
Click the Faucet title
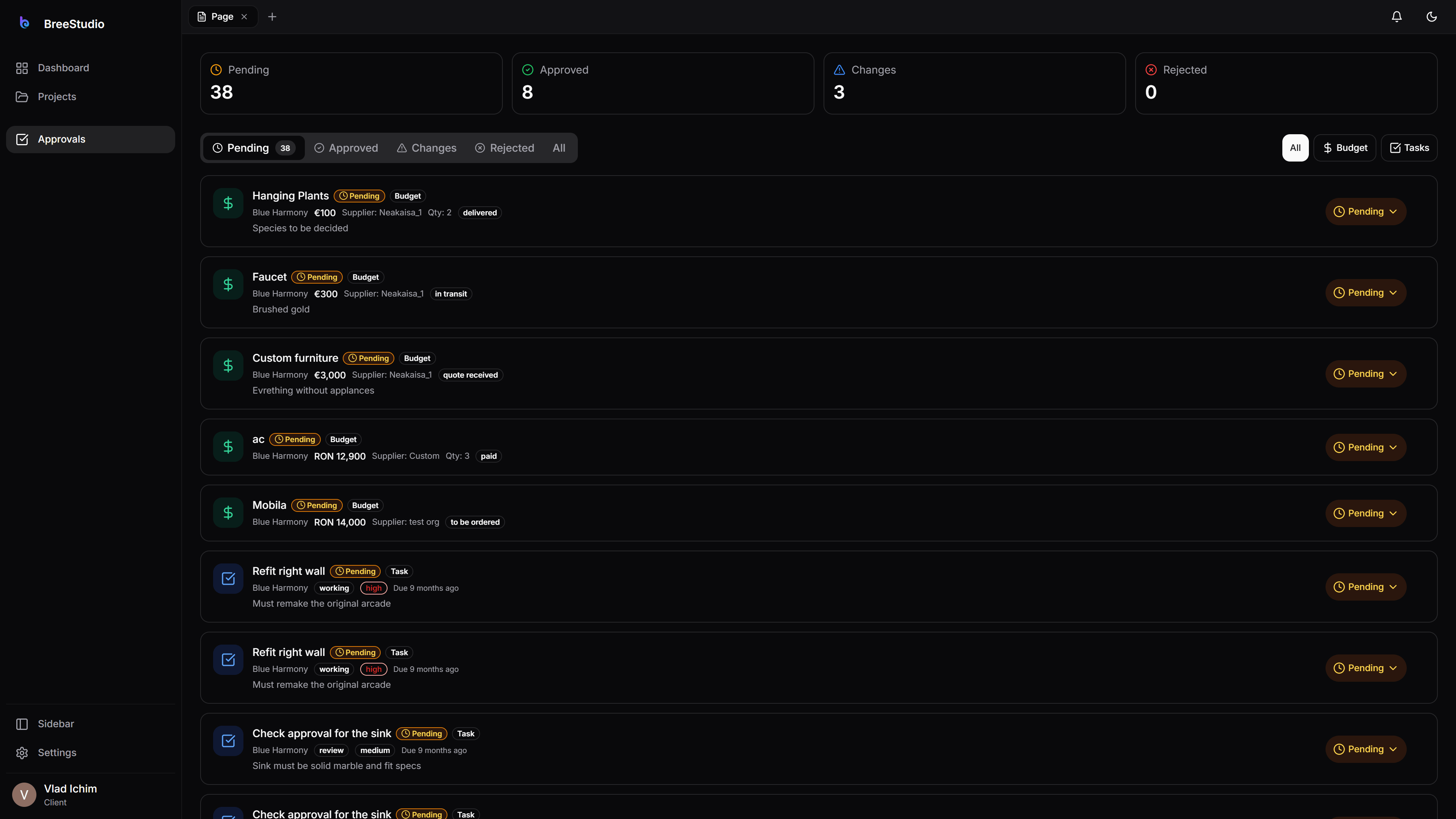[270, 277]
